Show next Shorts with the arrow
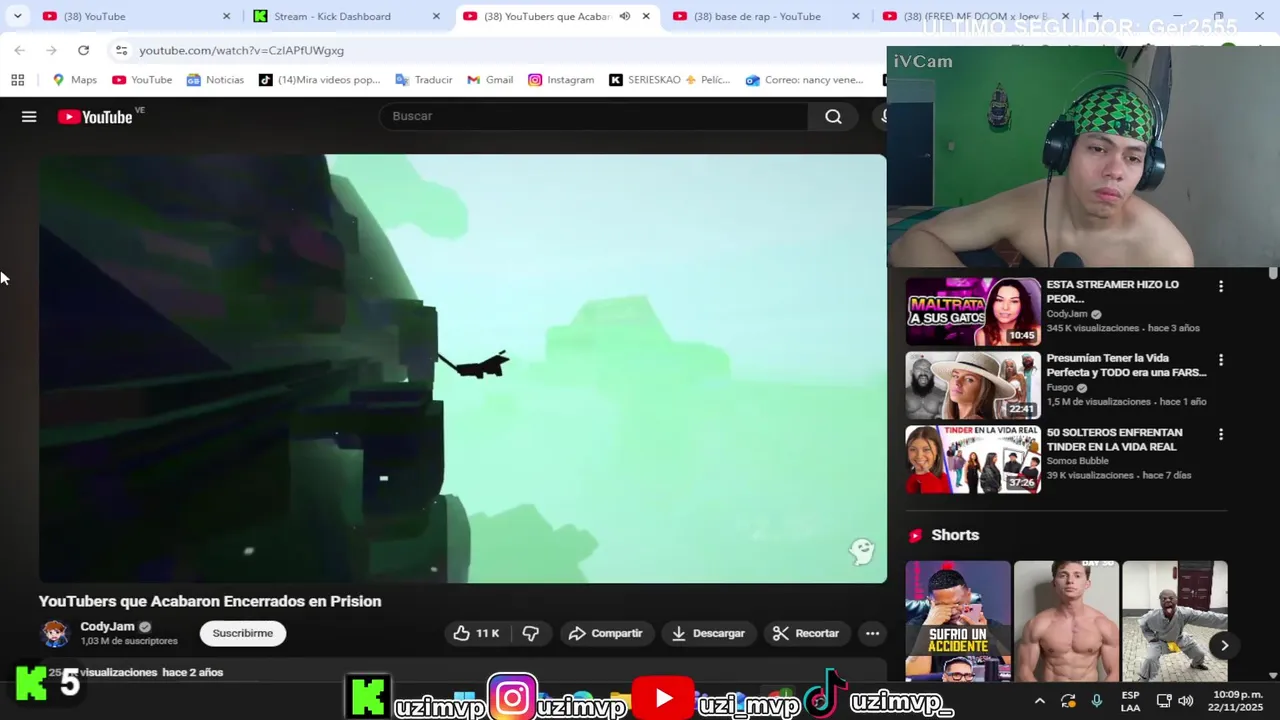This screenshot has width=1280, height=720. (1224, 645)
